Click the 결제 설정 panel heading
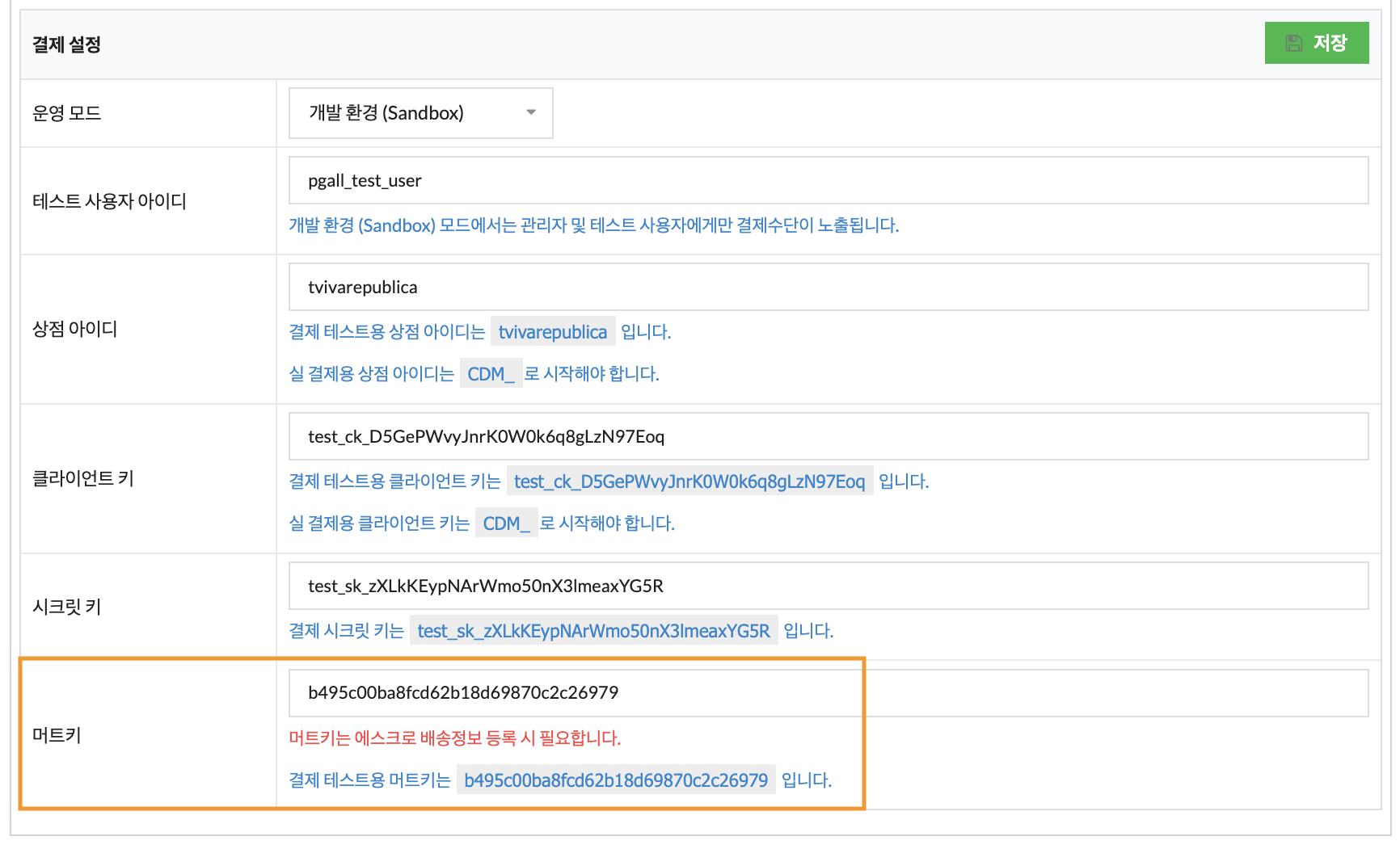1400x845 pixels. pyautogui.click(x=66, y=44)
